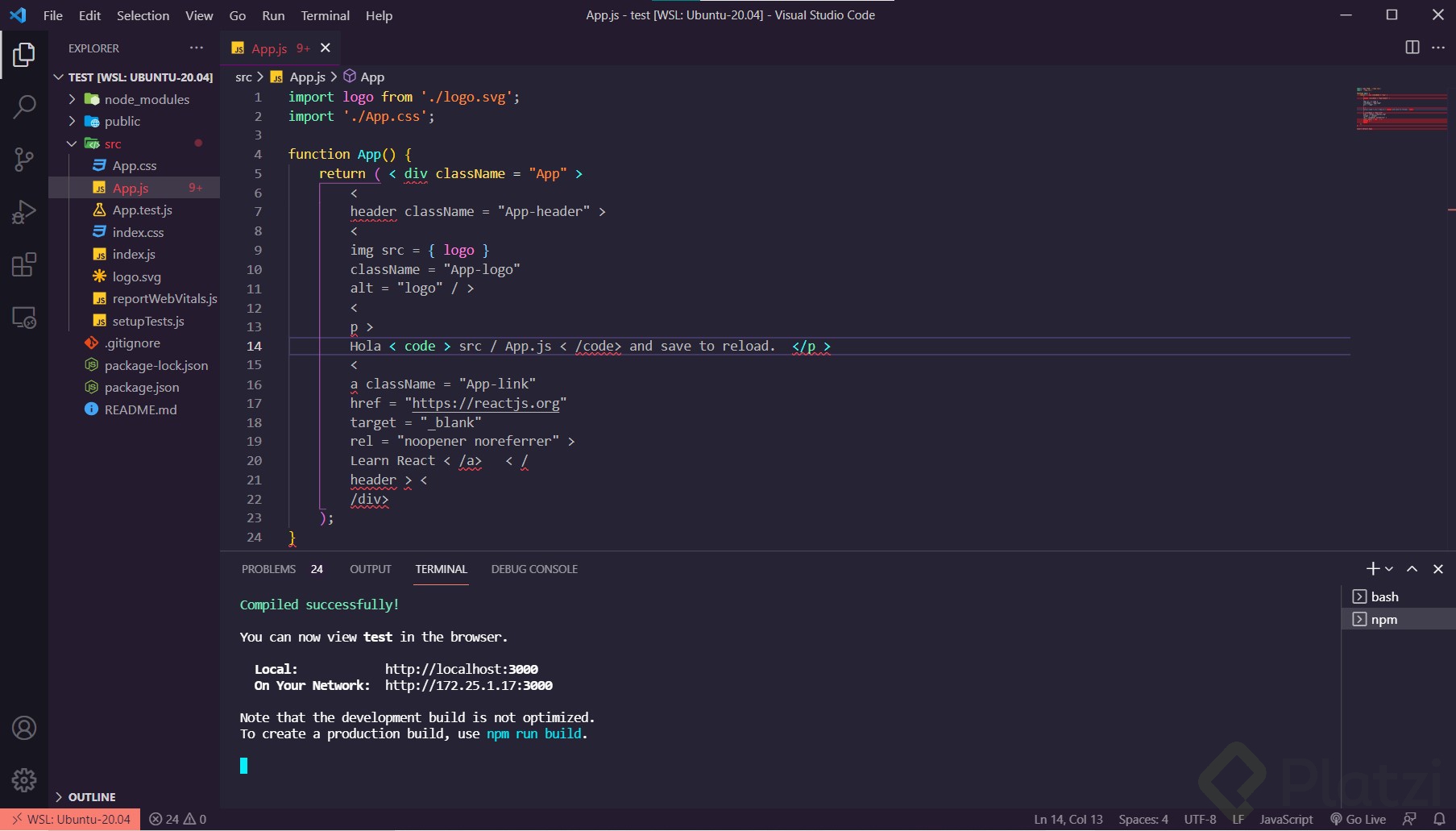Open App.css in the explorer
The image size is (1456, 831).
click(134, 166)
